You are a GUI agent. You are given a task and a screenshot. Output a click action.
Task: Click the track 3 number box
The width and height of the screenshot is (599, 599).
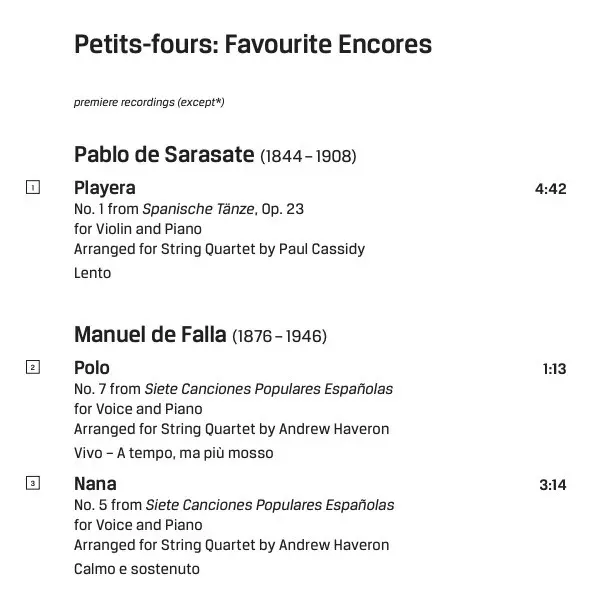33,483
